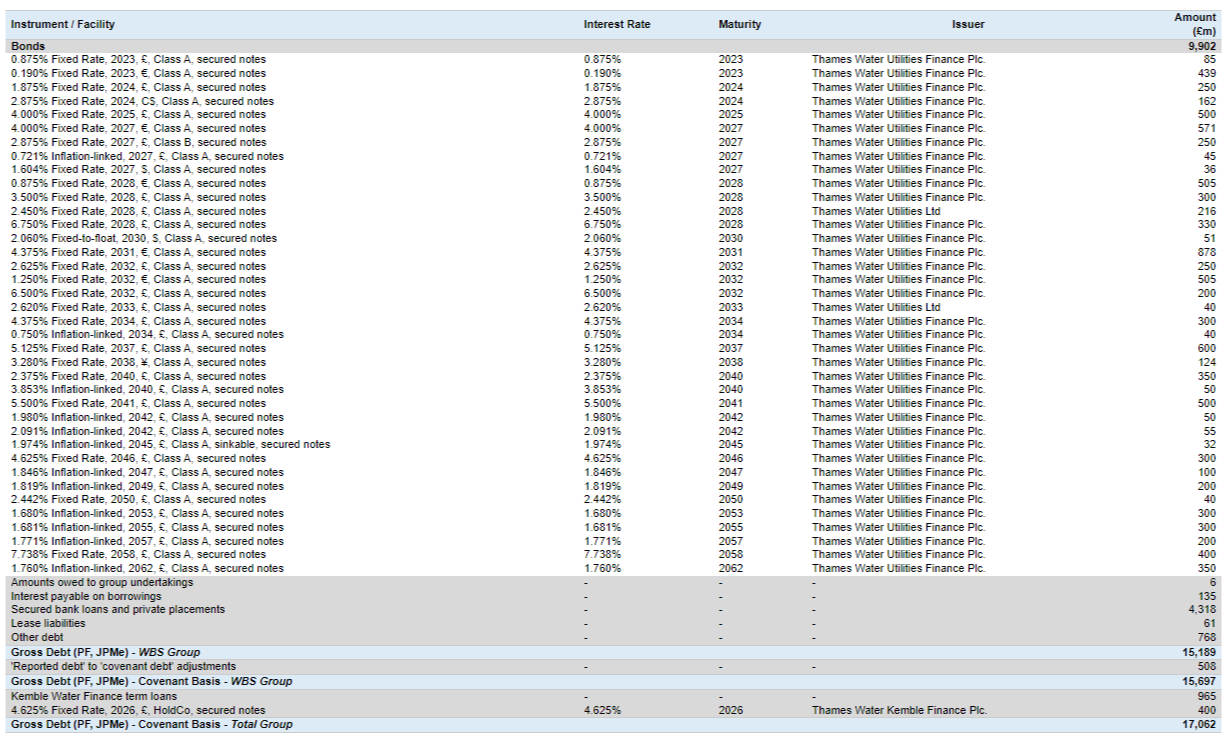Click "Secured bank loans and private placements"

coord(118,609)
